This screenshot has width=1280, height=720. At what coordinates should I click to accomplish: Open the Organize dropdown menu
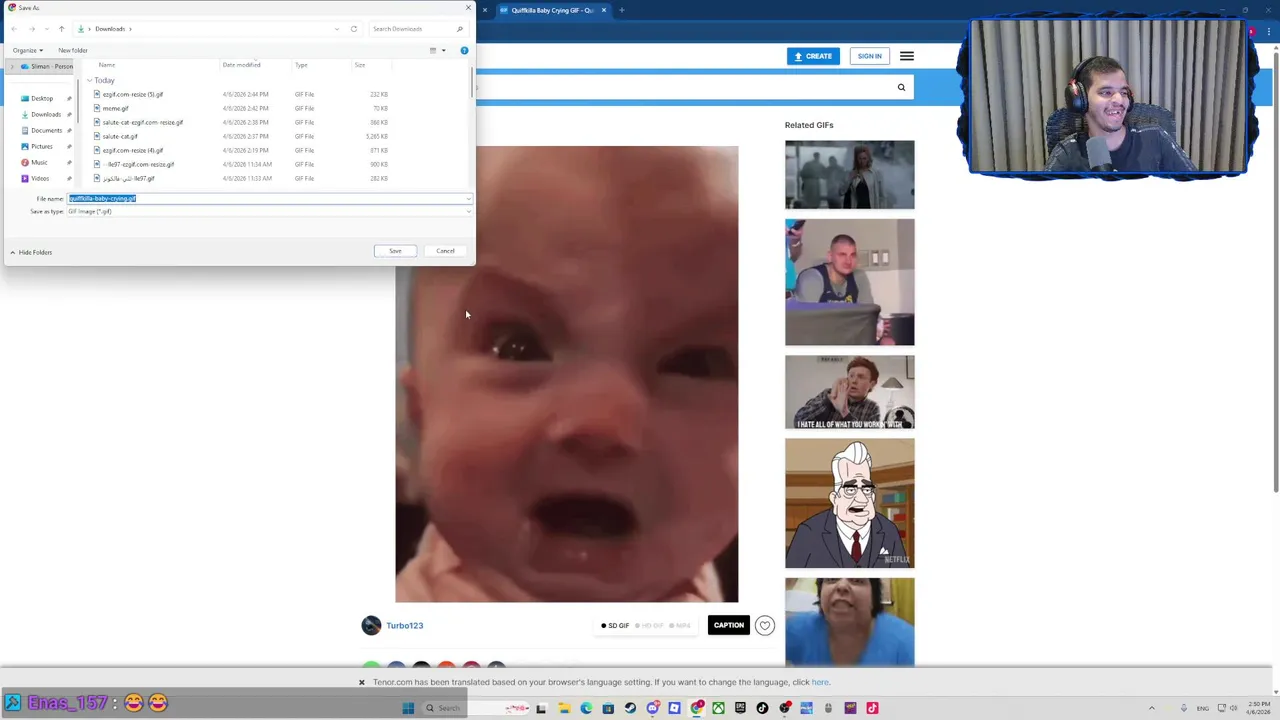(27, 50)
